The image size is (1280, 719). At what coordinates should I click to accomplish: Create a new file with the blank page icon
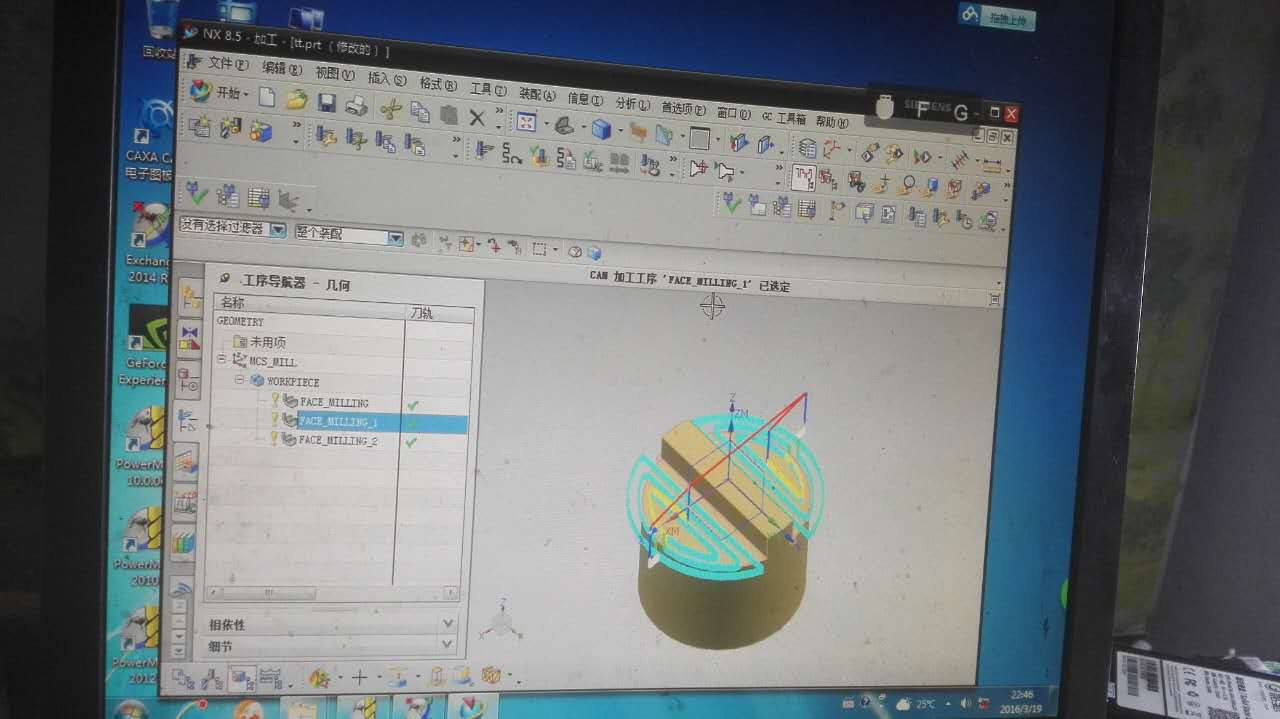click(266, 97)
